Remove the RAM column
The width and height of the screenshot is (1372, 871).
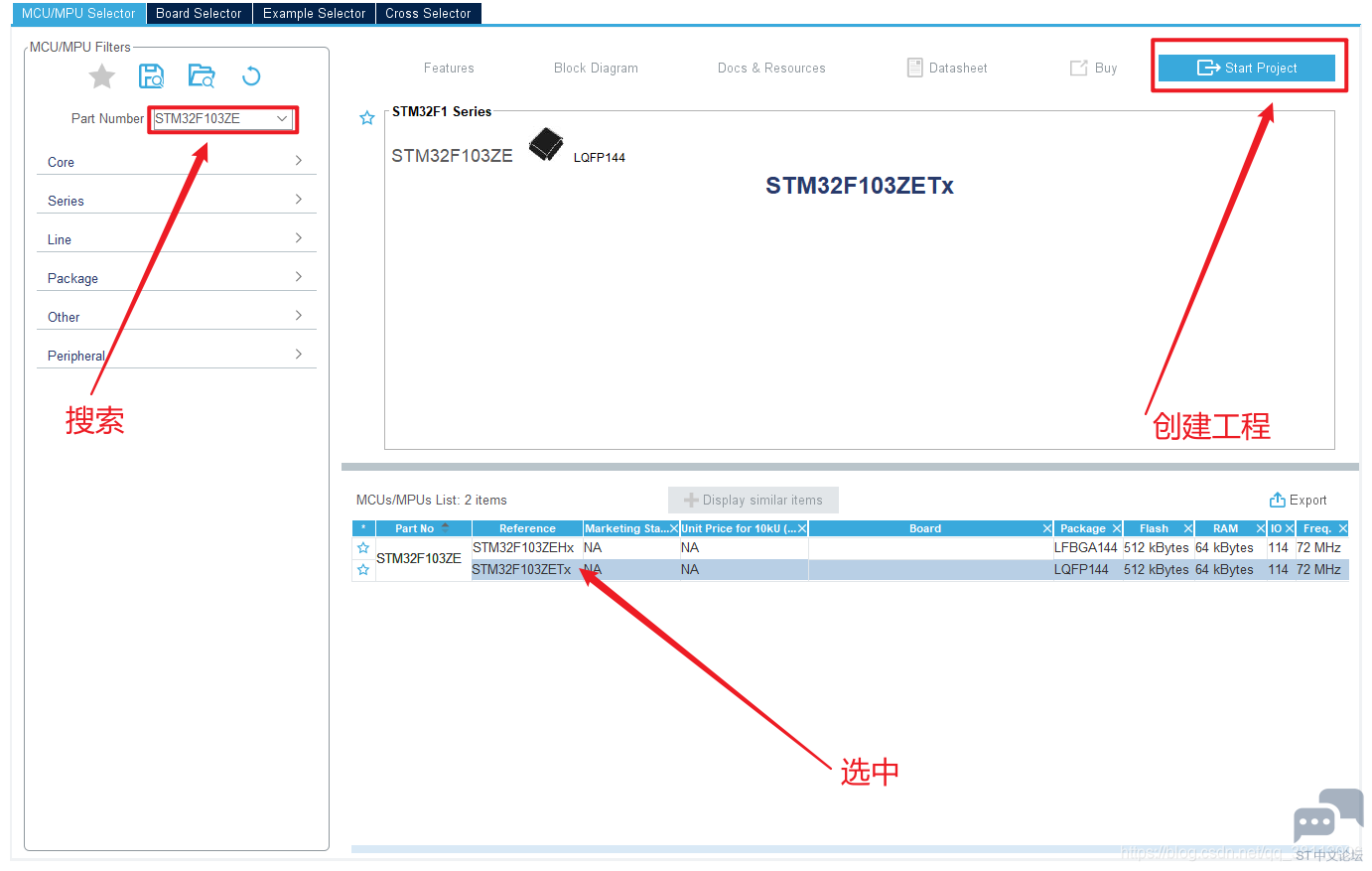(1261, 528)
